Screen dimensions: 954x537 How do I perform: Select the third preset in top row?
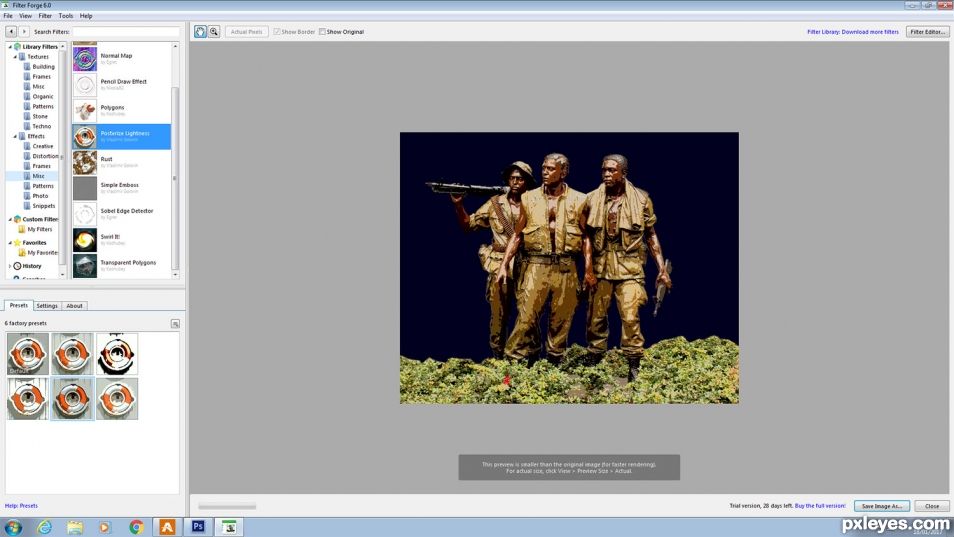pos(117,354)
